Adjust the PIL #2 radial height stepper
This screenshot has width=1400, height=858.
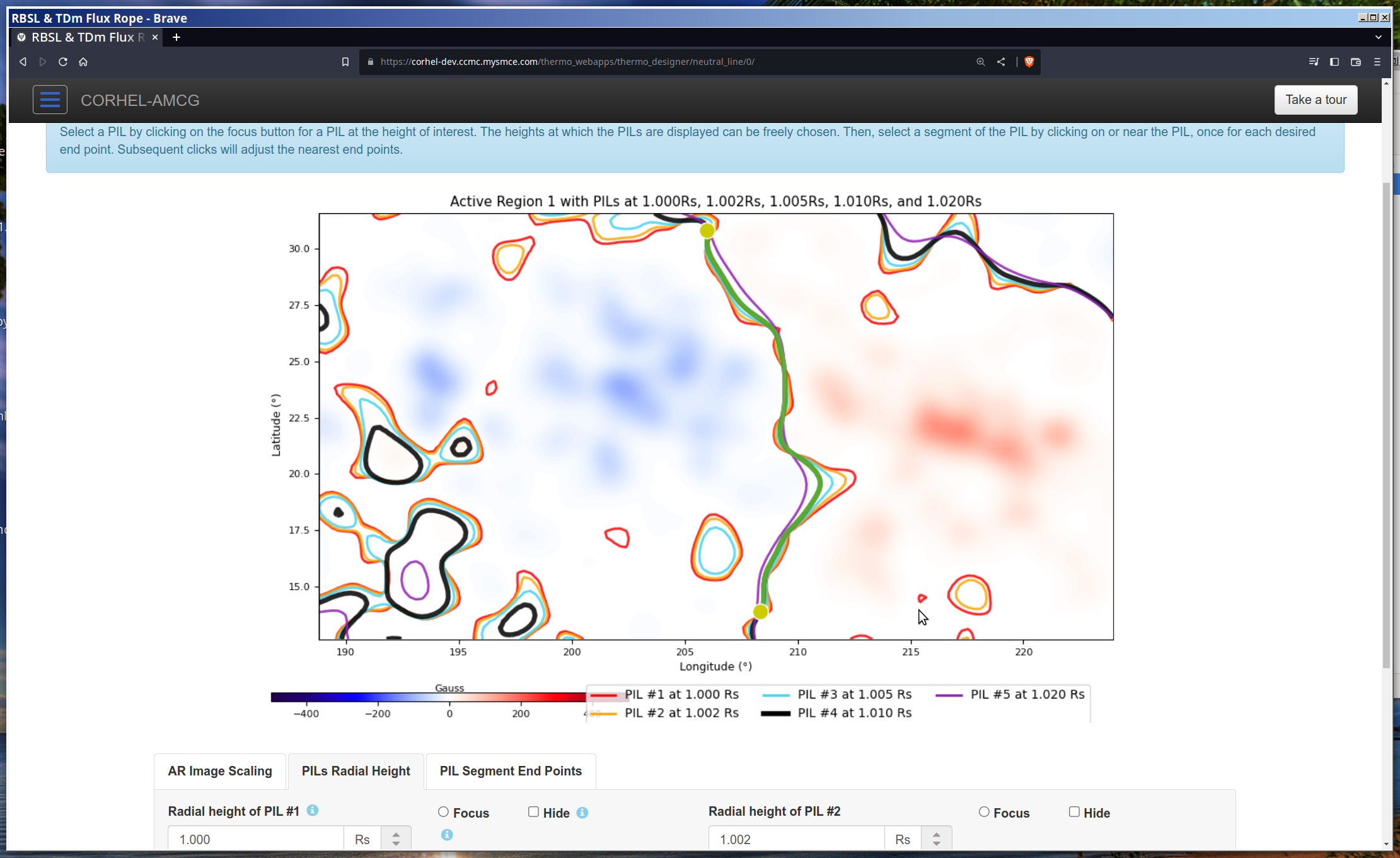tap(936, 839)
